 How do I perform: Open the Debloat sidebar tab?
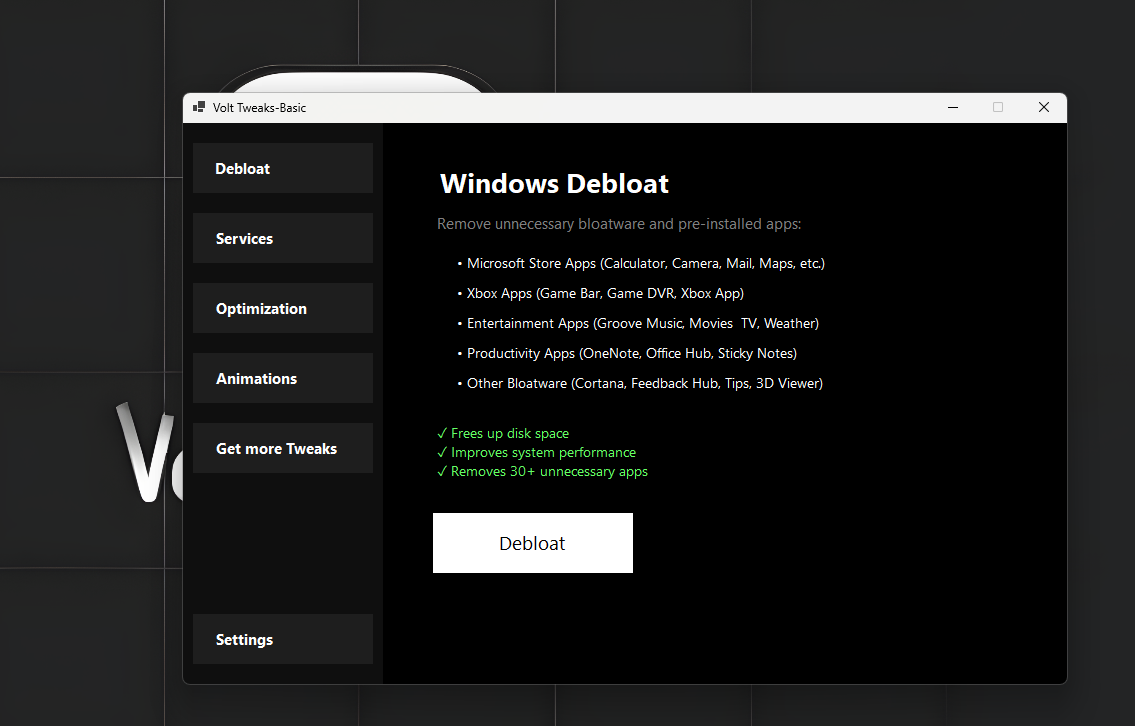pyautogui.click(x=282, y=168)
